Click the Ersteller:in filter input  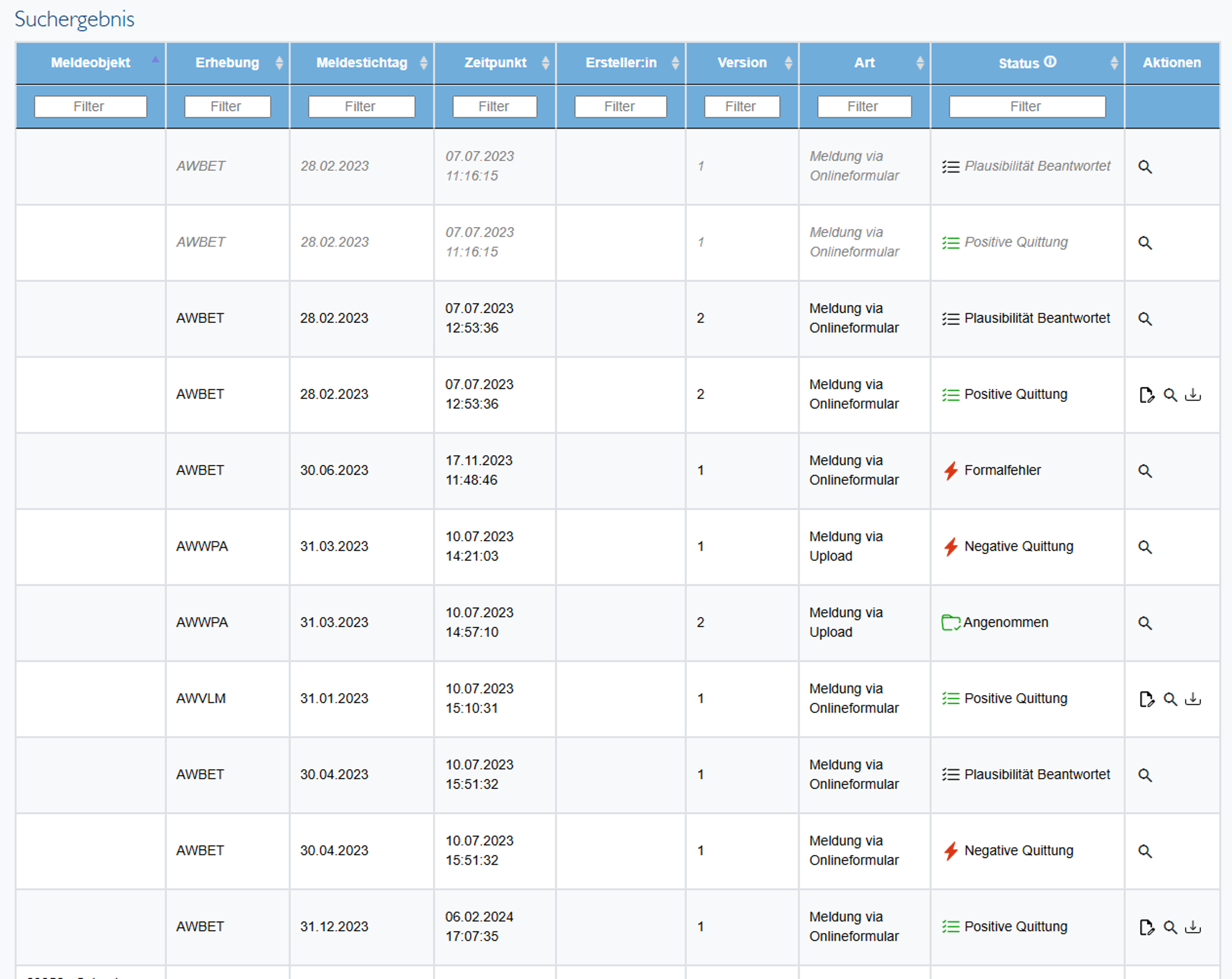(620, 107)
